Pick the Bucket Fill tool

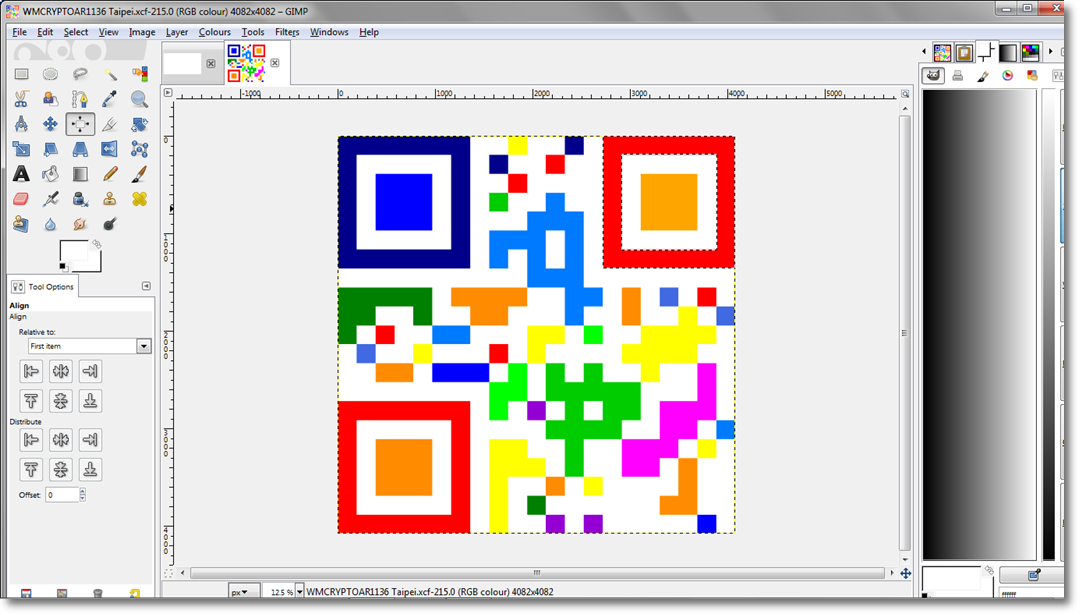(x=50, y=174)
